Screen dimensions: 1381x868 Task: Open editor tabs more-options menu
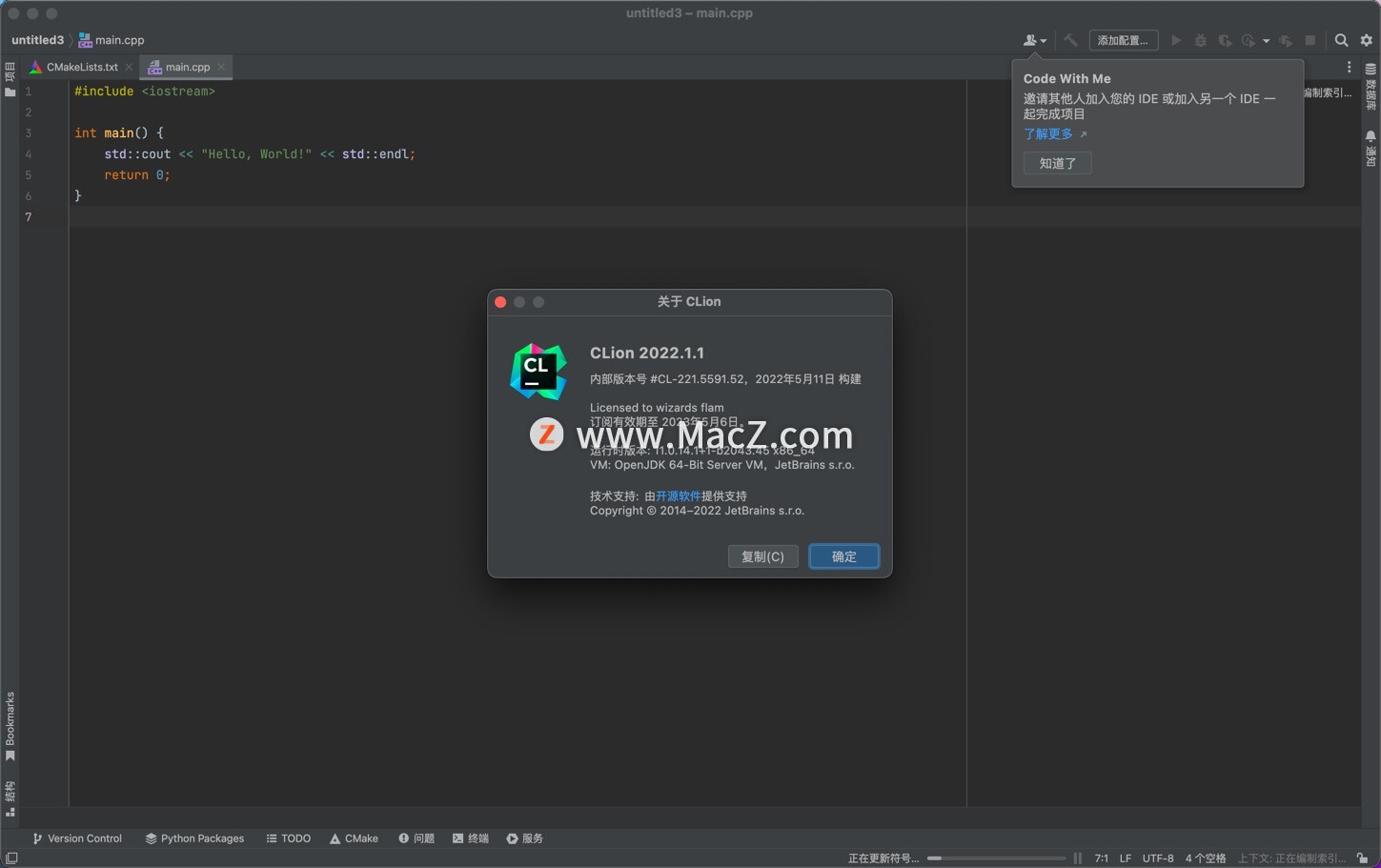pos(1349,67)
